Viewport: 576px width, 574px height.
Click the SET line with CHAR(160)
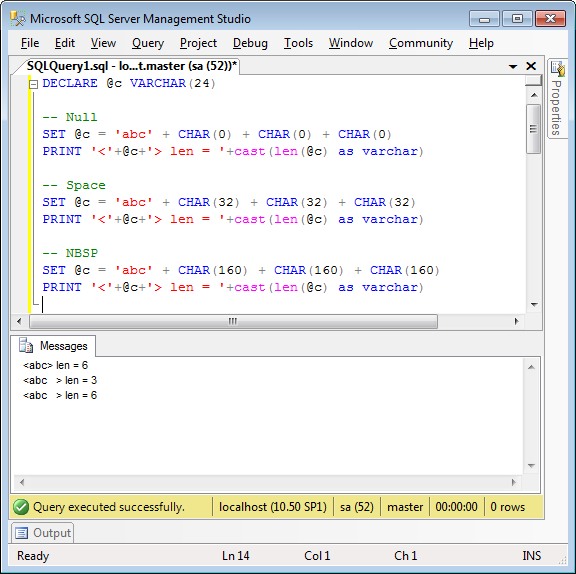click(241, 270)
